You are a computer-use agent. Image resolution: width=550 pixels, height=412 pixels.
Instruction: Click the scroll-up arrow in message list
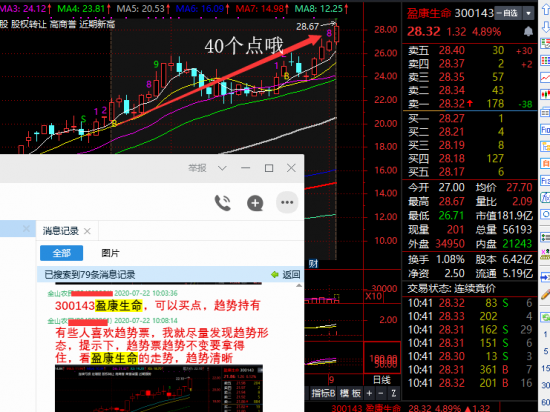point(299,286)
